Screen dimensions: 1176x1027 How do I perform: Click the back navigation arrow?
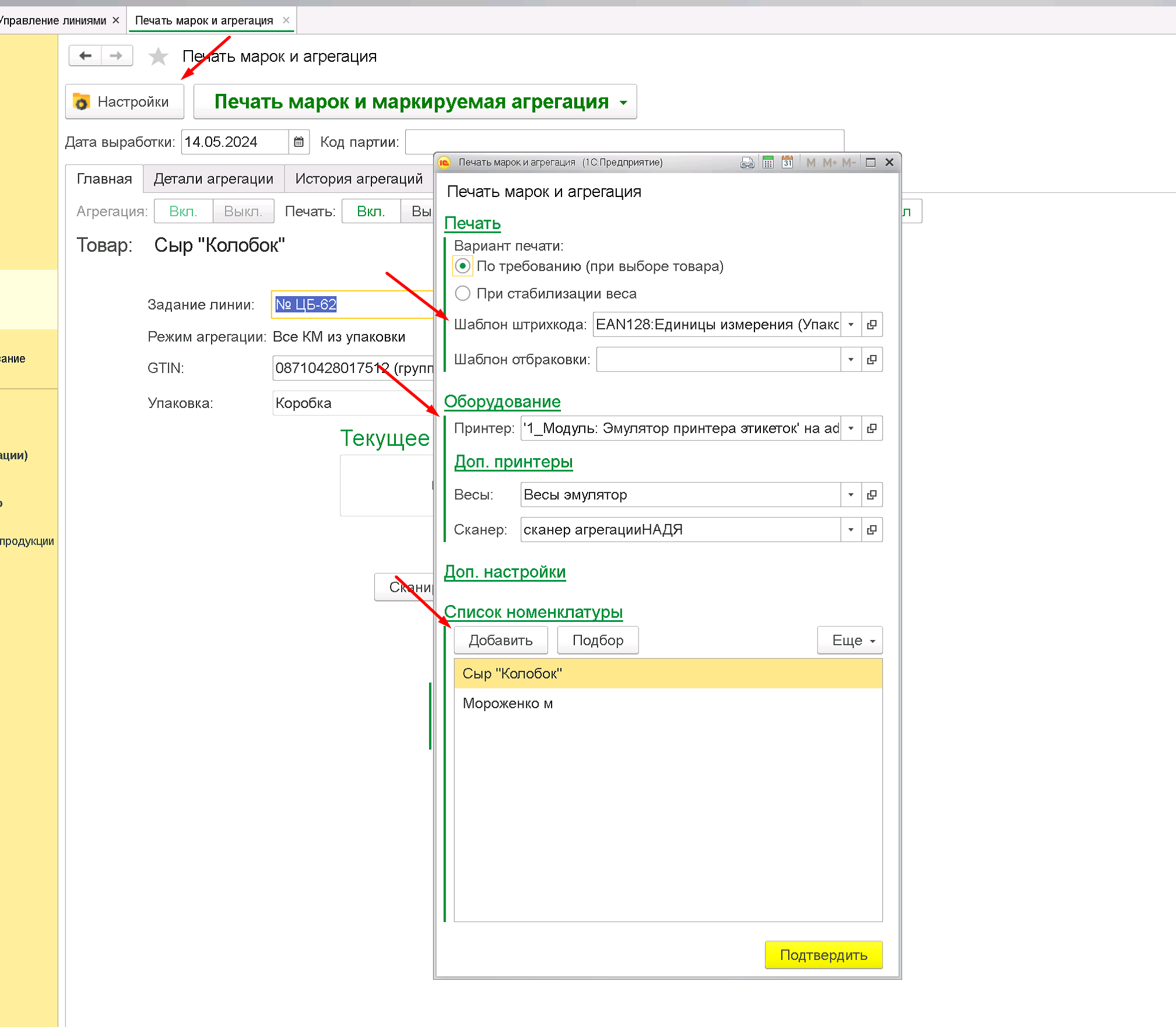pos(85,56)
